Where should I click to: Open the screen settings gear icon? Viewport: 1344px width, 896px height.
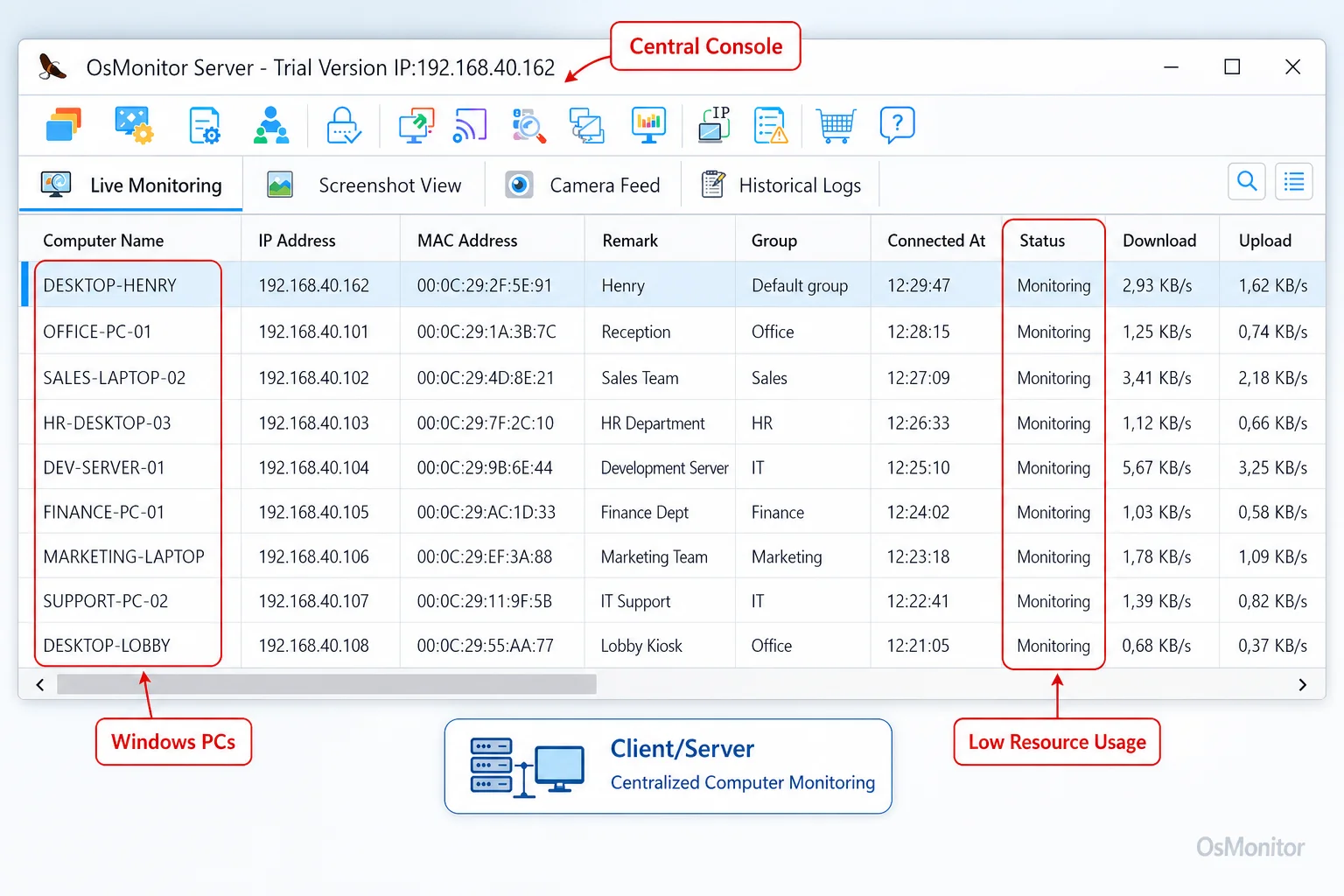134,125
